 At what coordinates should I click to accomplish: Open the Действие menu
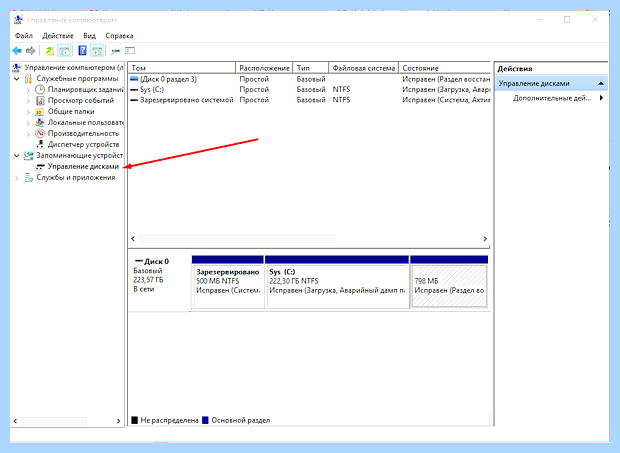click(x=58, y=36)
